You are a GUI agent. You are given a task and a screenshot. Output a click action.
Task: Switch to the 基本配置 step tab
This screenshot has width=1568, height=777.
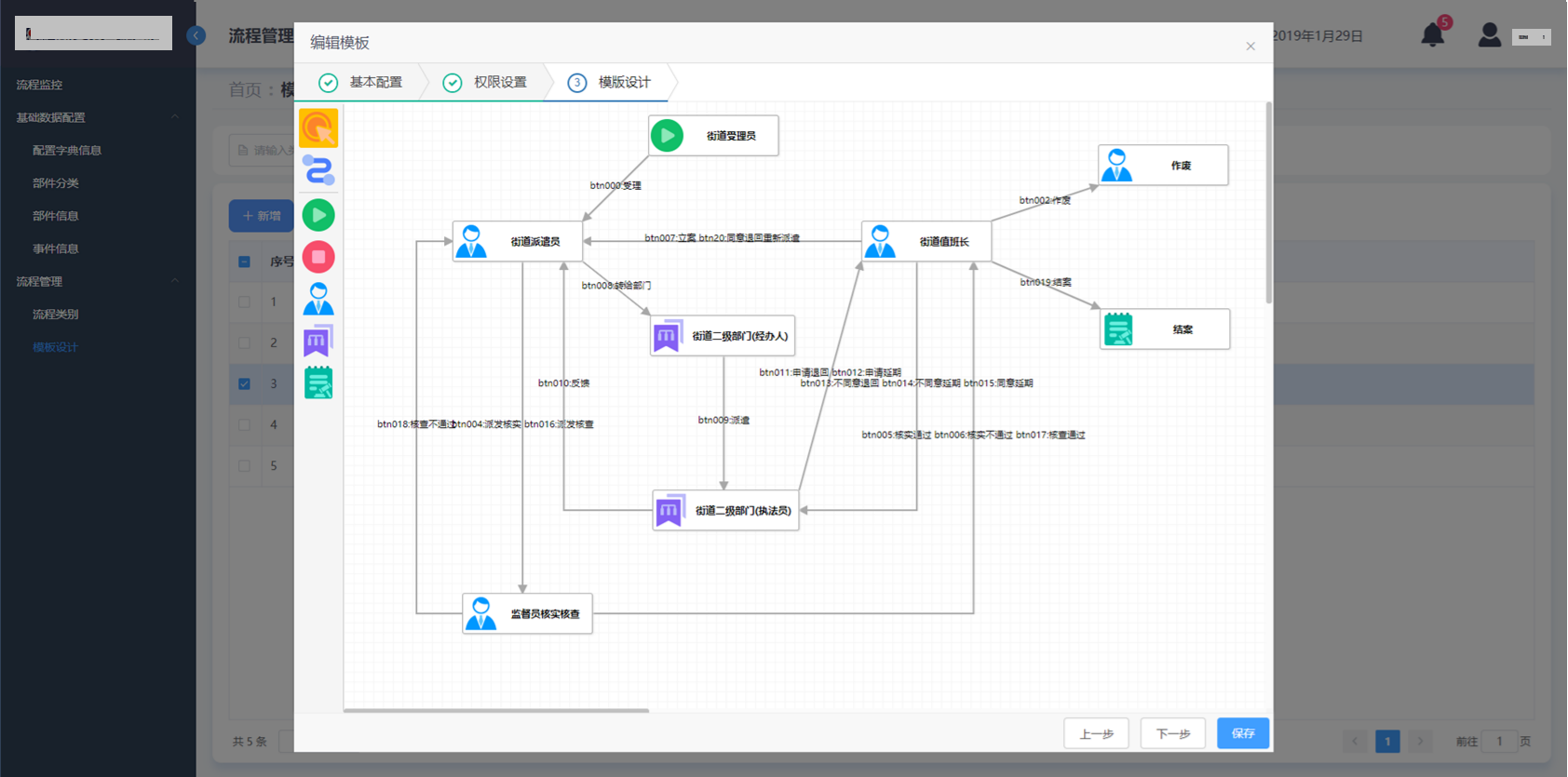[361, 83]
